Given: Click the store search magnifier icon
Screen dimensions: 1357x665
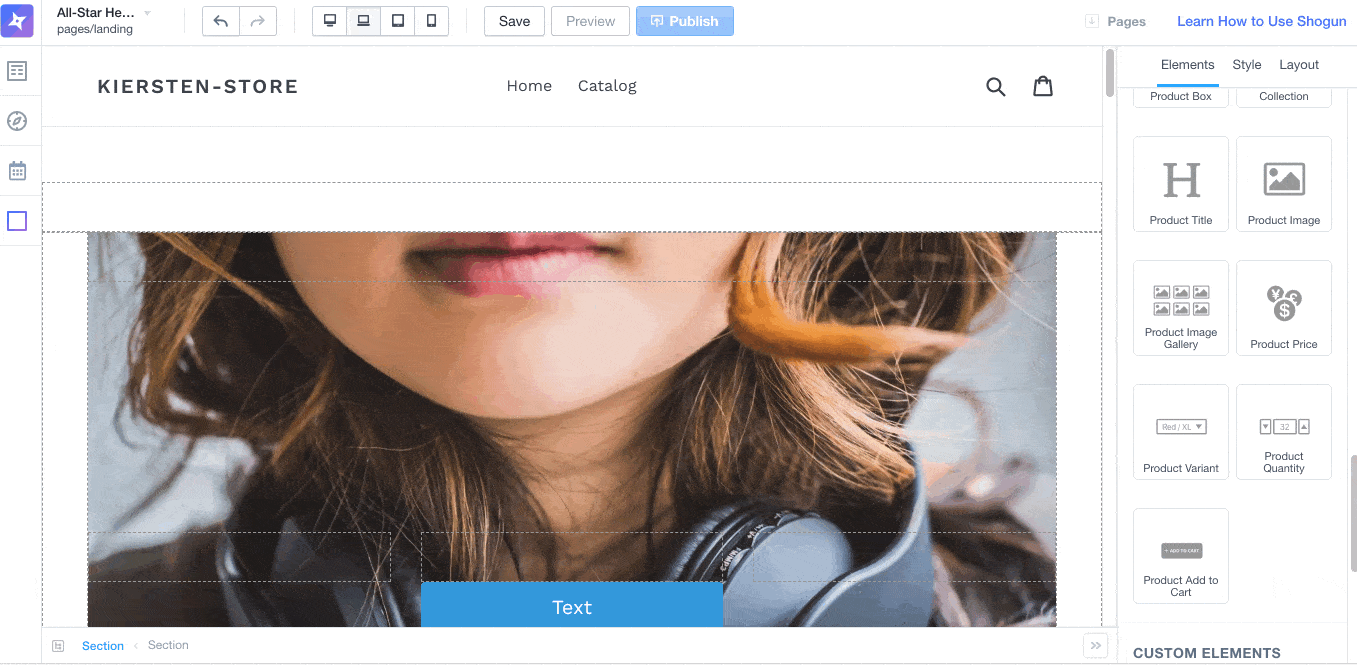Looking at the screenshot, I should click(x=995, y=87).
